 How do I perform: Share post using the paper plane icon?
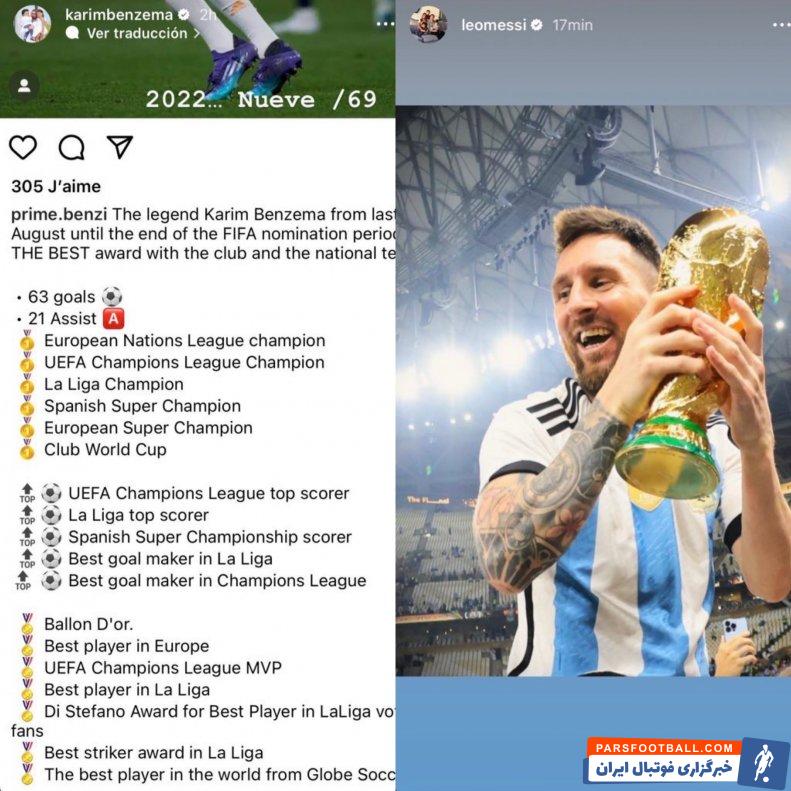(x=120, y=147)
